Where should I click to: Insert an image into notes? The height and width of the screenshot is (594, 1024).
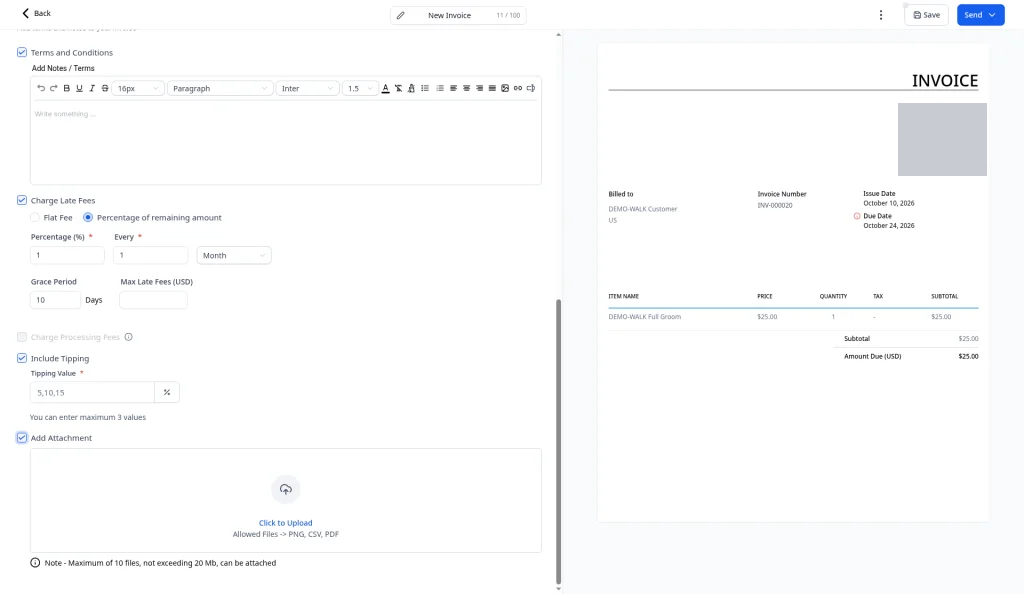coord(505,88)
